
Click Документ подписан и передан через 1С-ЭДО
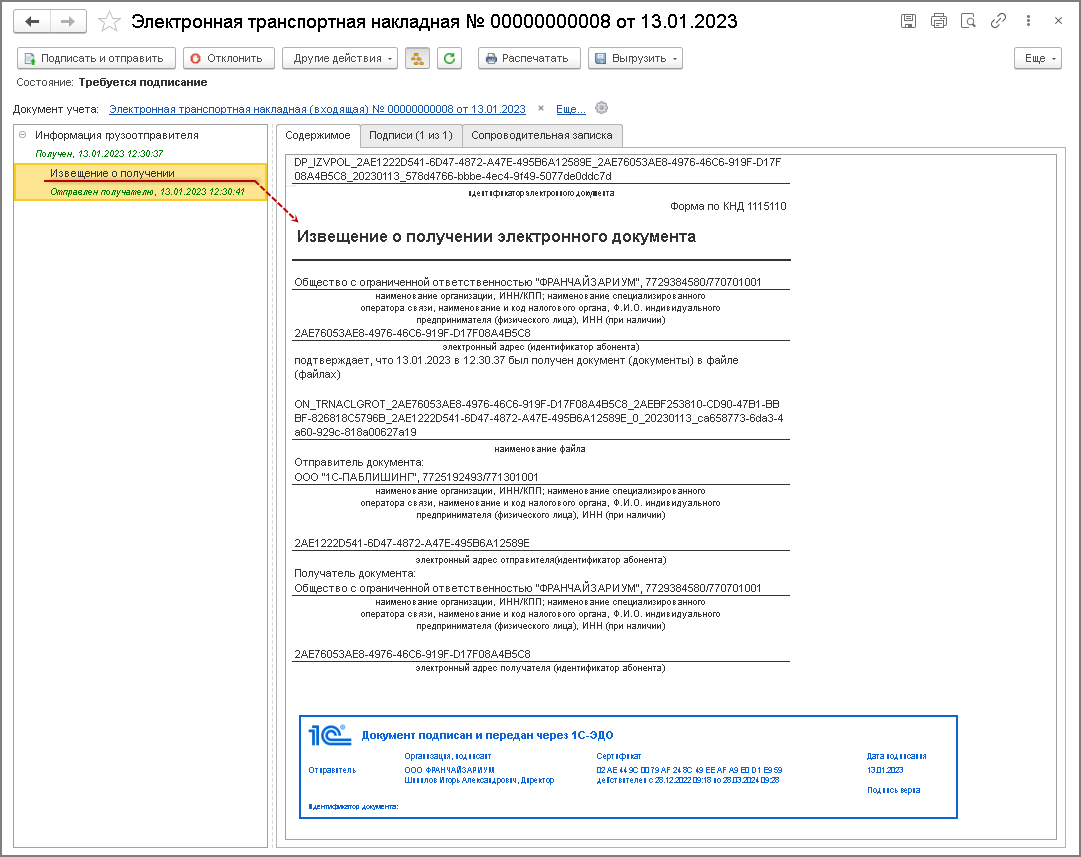tap(487, 736)
